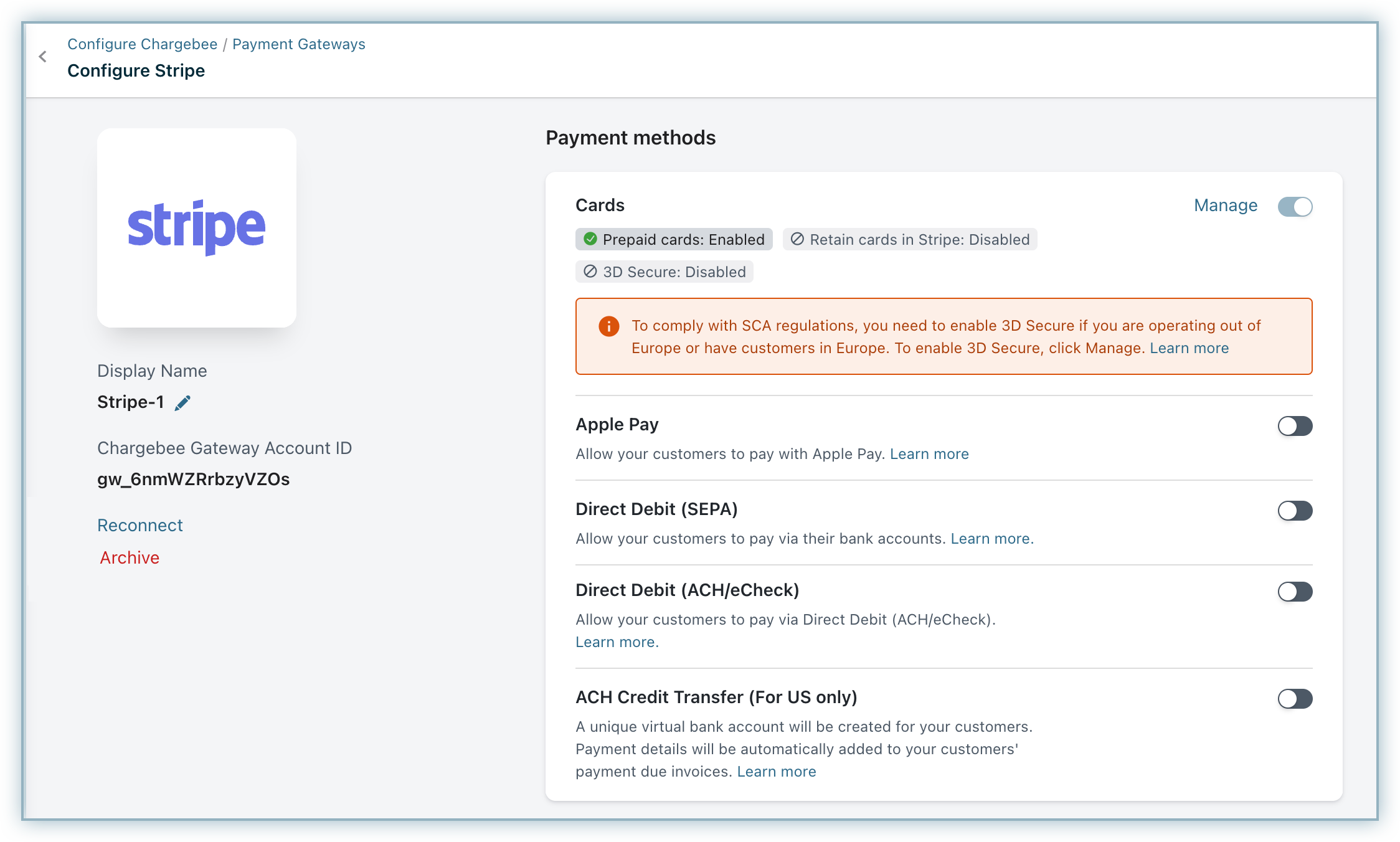Viewport: 1400px width, 842px height.
Task: Enable Direct Debit (ACH/eCheck) toggle
Action: [x=1295, y=592]
